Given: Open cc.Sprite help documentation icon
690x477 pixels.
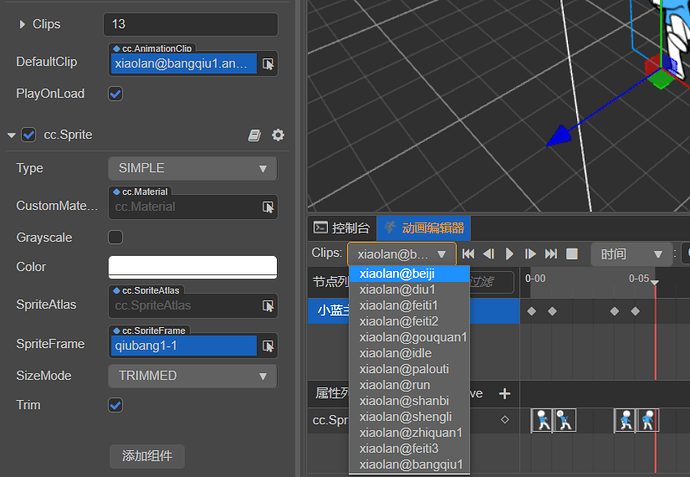Looking at the screenshot, I should point(254,135).
